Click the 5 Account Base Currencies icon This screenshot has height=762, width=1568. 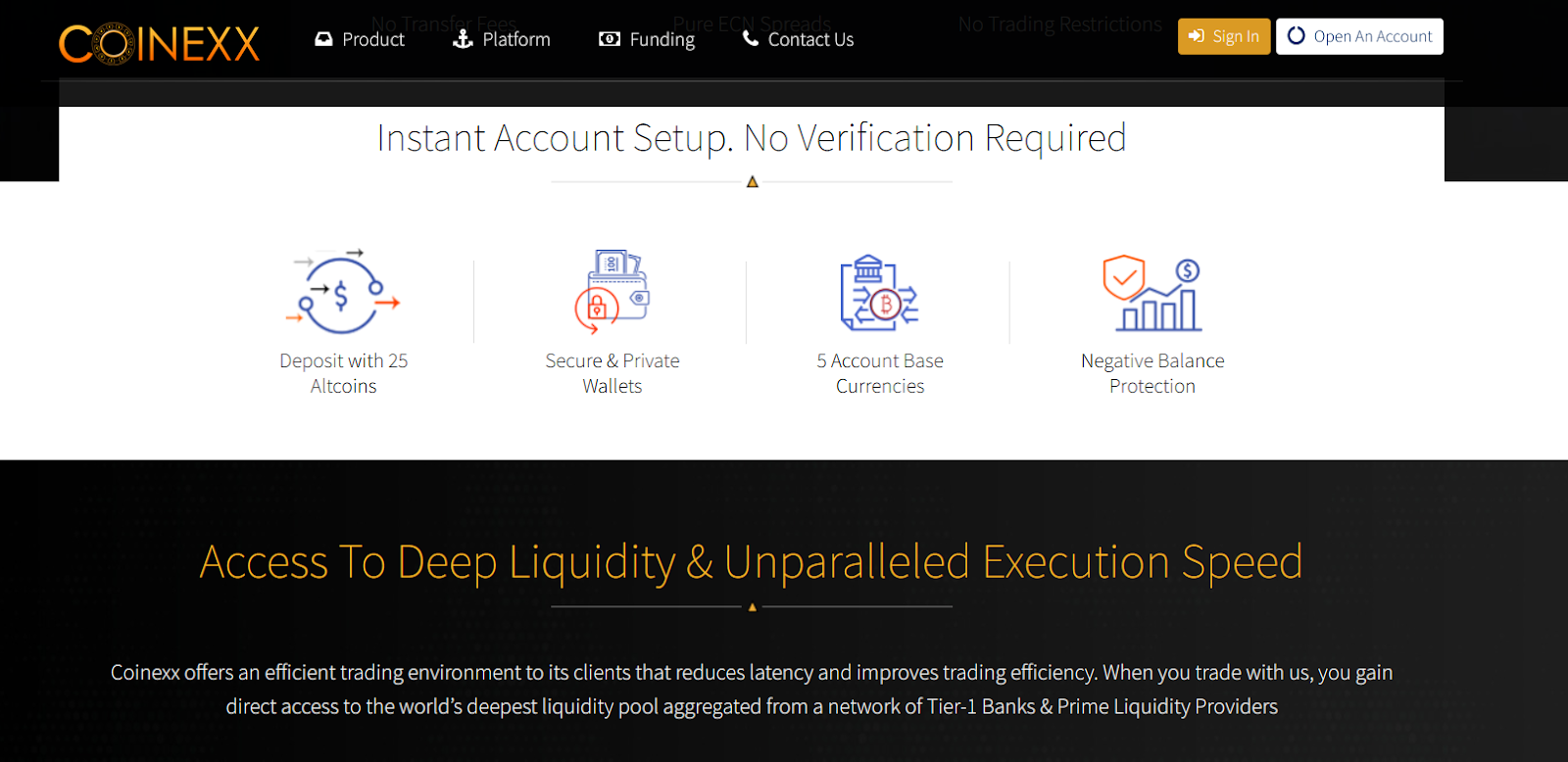(x=879, y=292)
